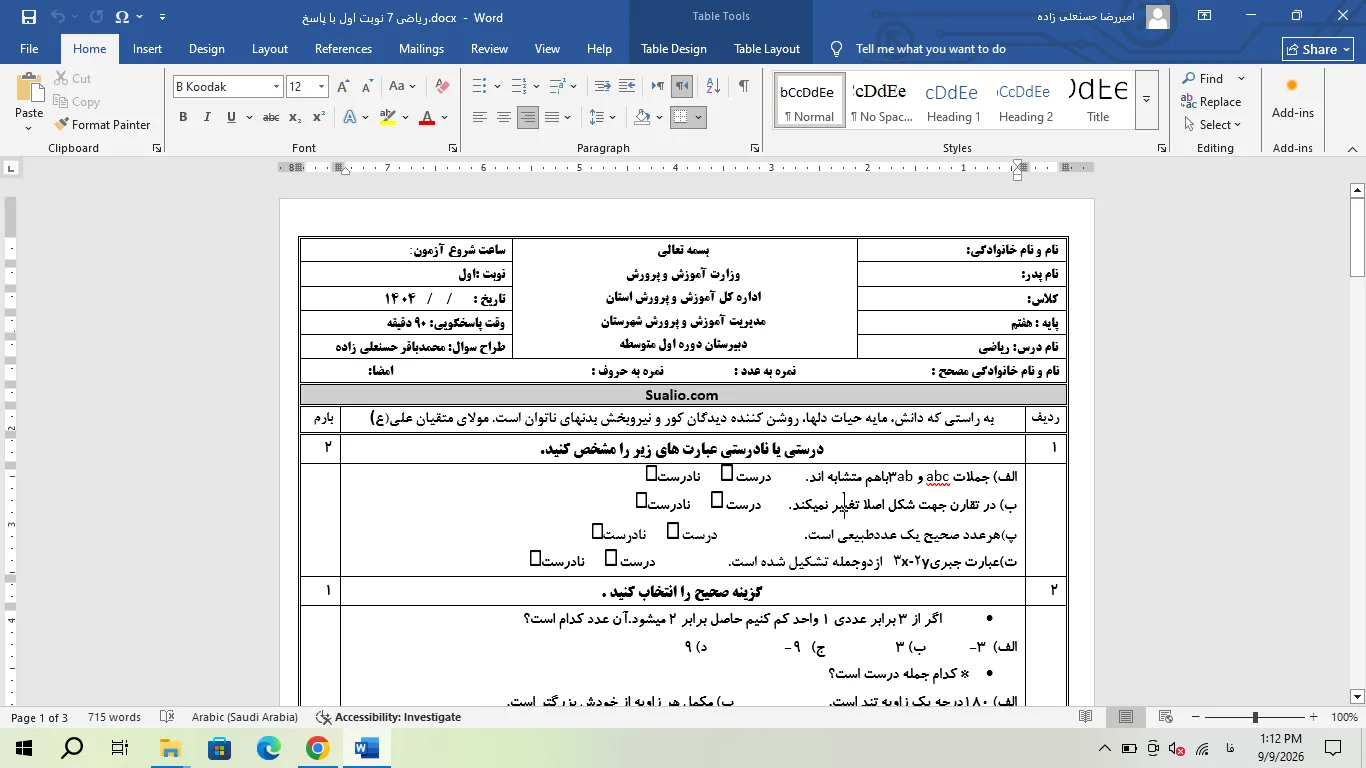Align text right
This screenshot has width=1366, height=768.
click(528, 117)
